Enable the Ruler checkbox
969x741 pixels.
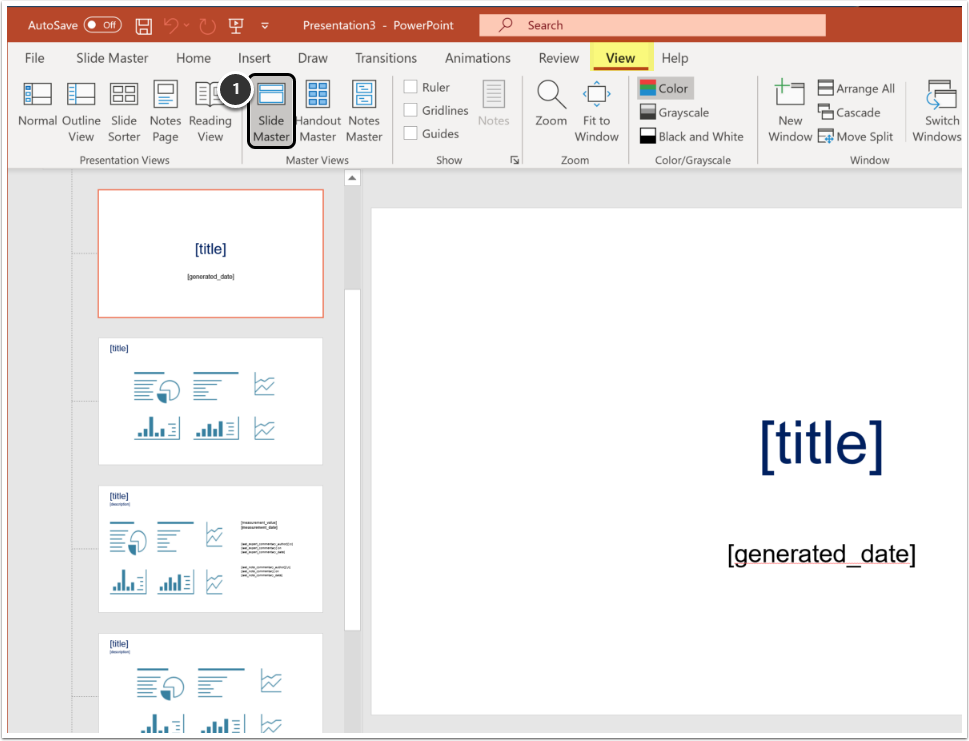point(408,87)
